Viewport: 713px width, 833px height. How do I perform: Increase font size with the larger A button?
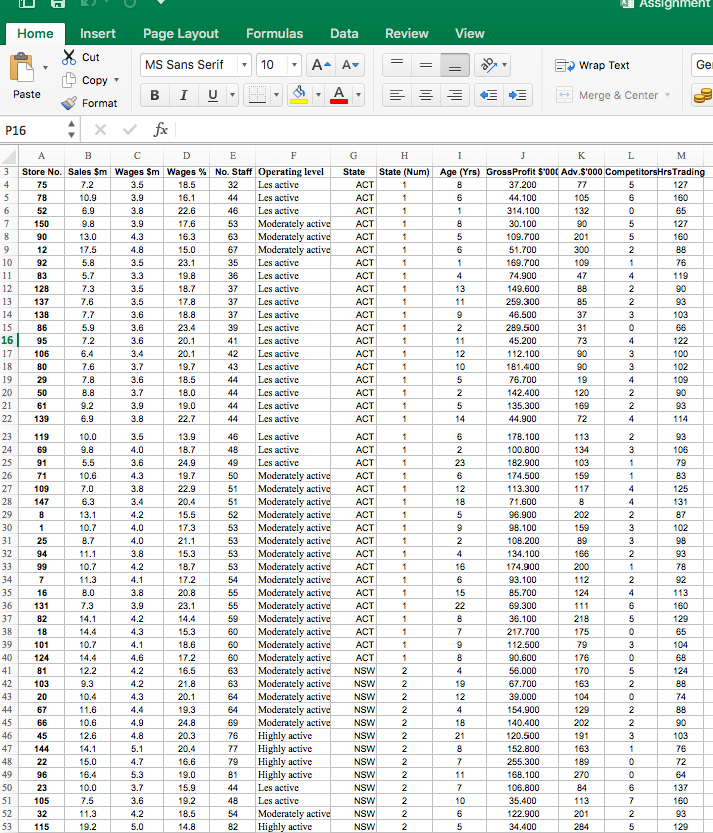(x=320, y=65)
